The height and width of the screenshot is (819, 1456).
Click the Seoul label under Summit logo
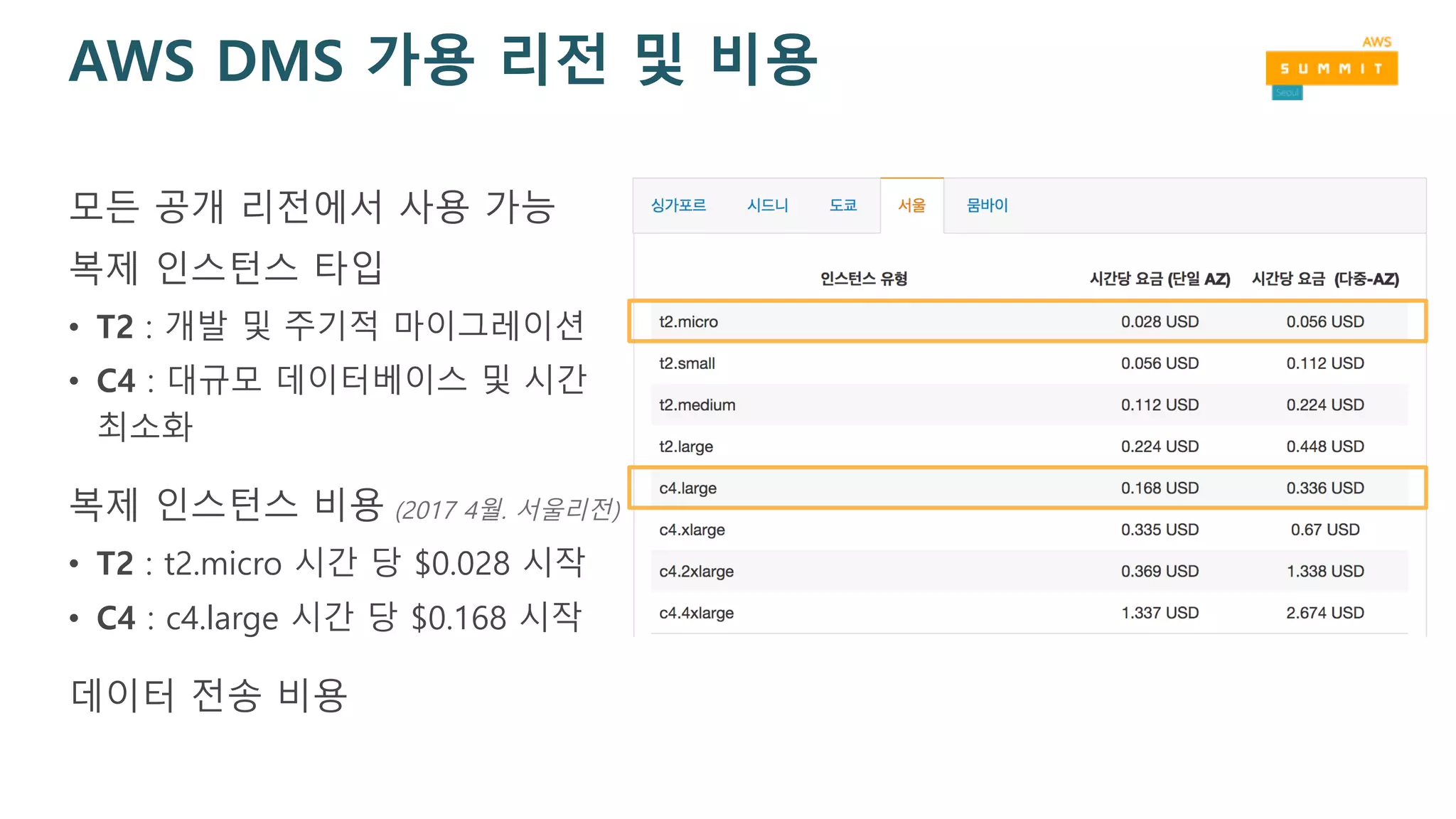click(1287, 93)
